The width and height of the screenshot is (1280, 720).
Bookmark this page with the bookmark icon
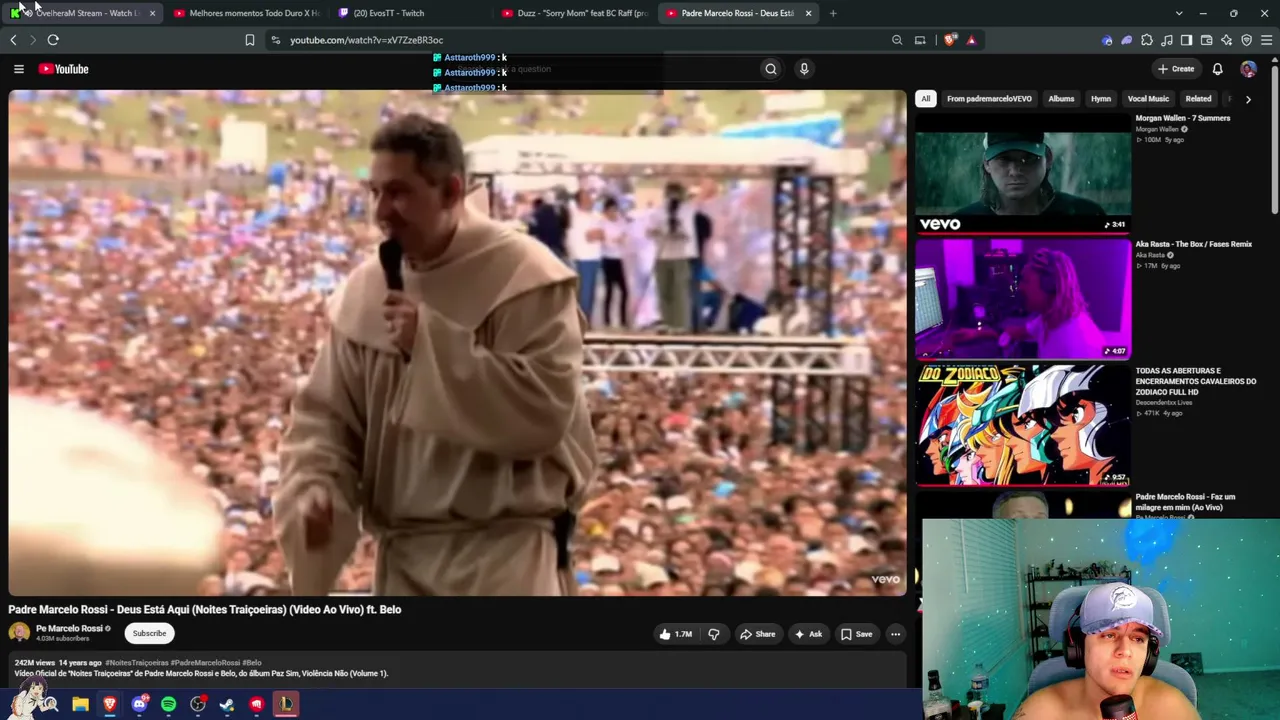(250, 40)
